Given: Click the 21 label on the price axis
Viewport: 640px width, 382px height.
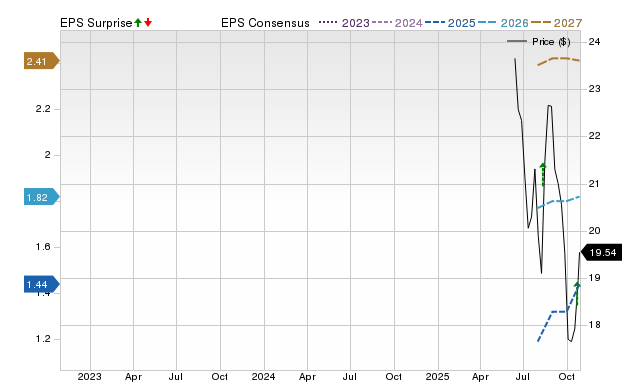Looking at the screenshot, I should 595,183.
